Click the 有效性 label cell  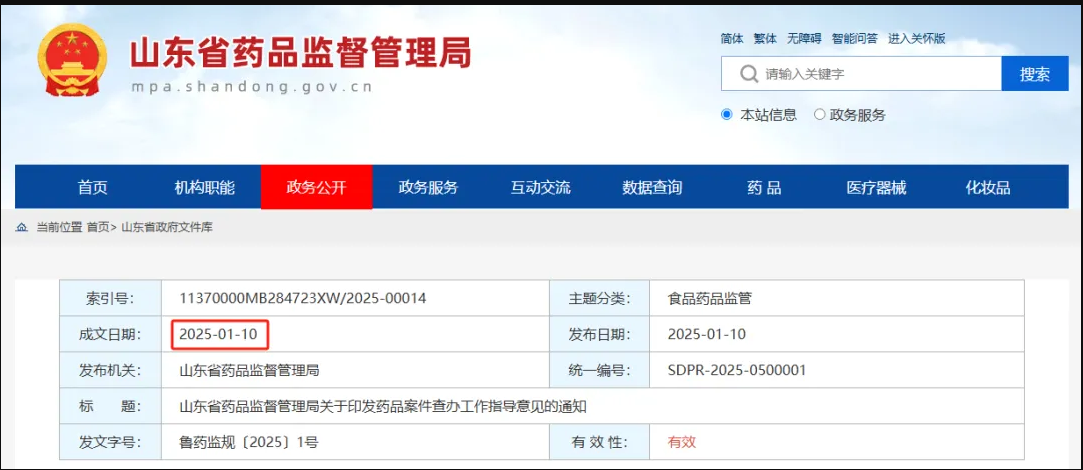tap(600, 442)
